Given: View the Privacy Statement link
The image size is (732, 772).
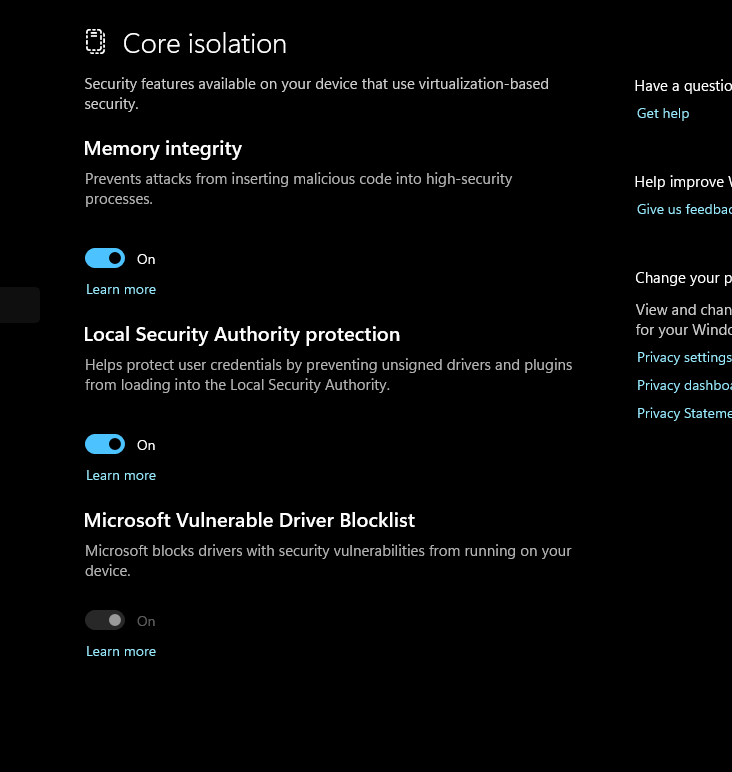Looking at the screenshot, I should [684, 414].
